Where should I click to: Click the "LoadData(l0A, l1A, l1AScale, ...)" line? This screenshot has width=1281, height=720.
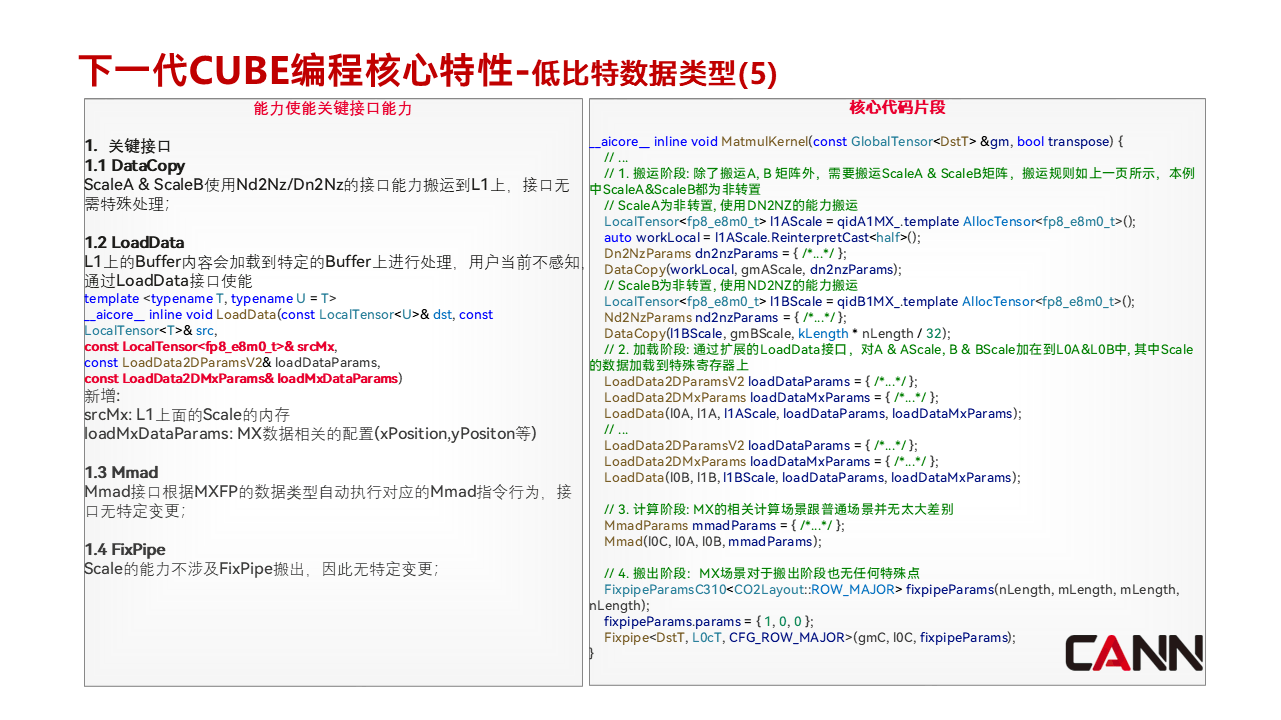(x=813, y=413)
